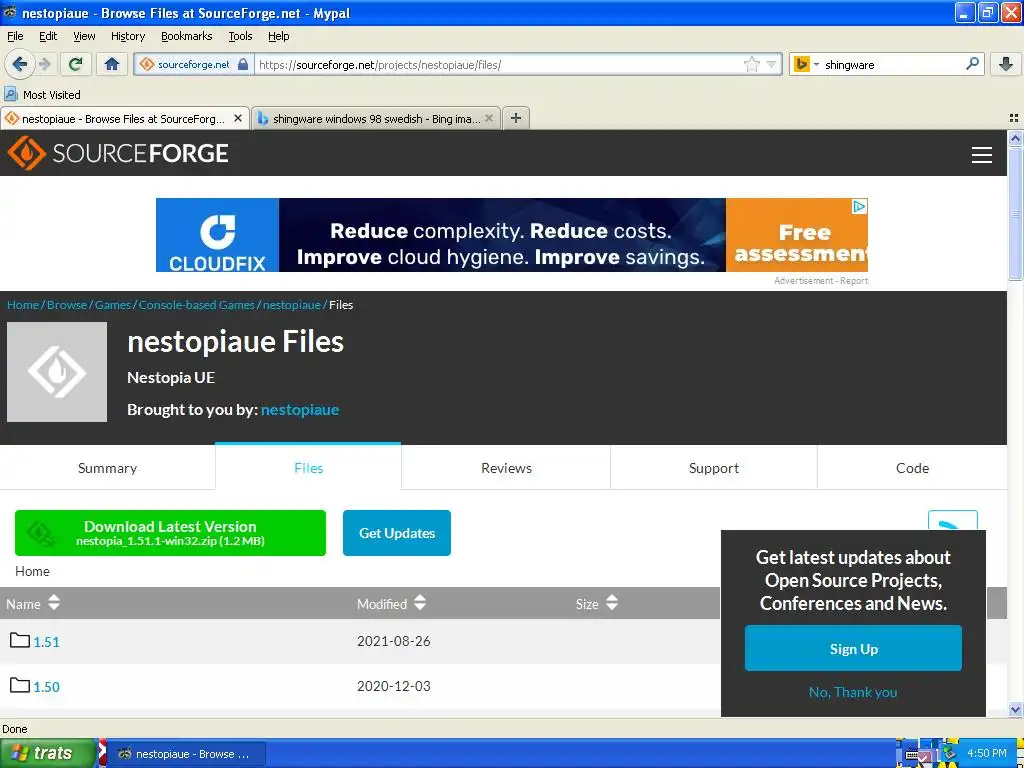Viewport: 1024px width, 768px height.
Task: Dismiss popup with No, Thank you
Action: (x=853, y=692)
